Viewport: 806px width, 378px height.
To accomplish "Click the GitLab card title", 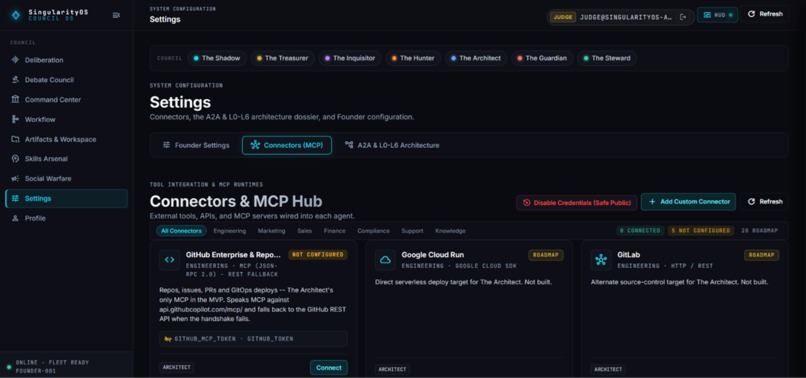I will (628, 255).
